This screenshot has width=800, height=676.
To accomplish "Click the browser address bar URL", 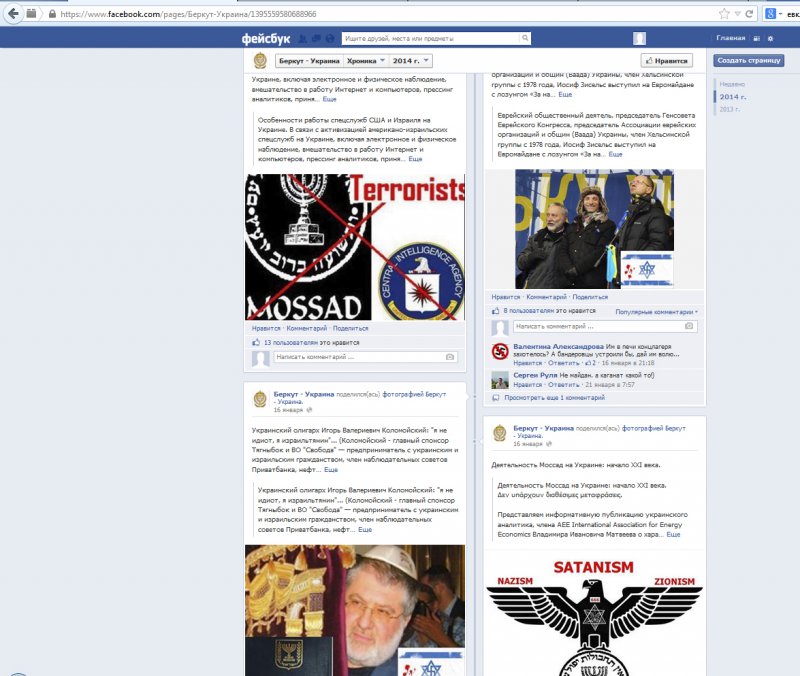I will tap(188, 14).
